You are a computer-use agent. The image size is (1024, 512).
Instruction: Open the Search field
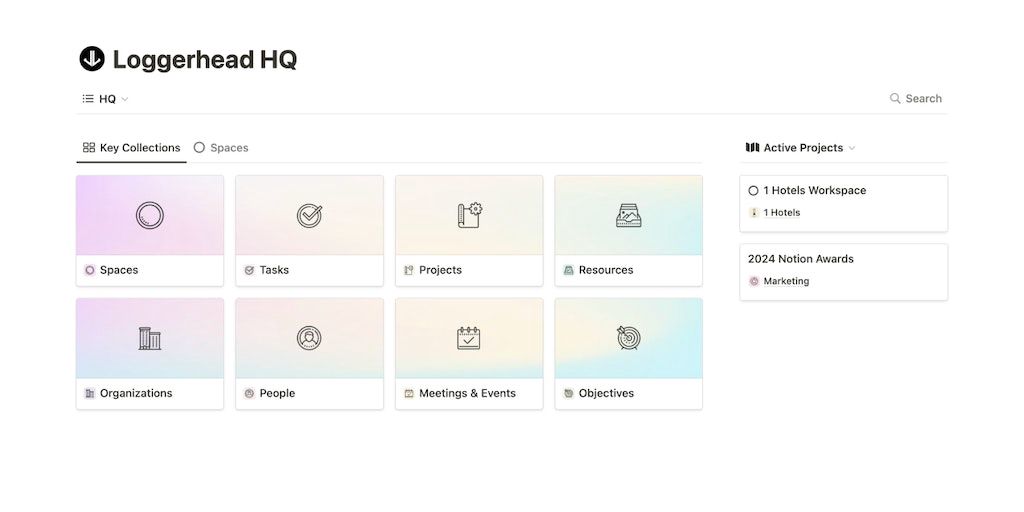tap(916, 99)
